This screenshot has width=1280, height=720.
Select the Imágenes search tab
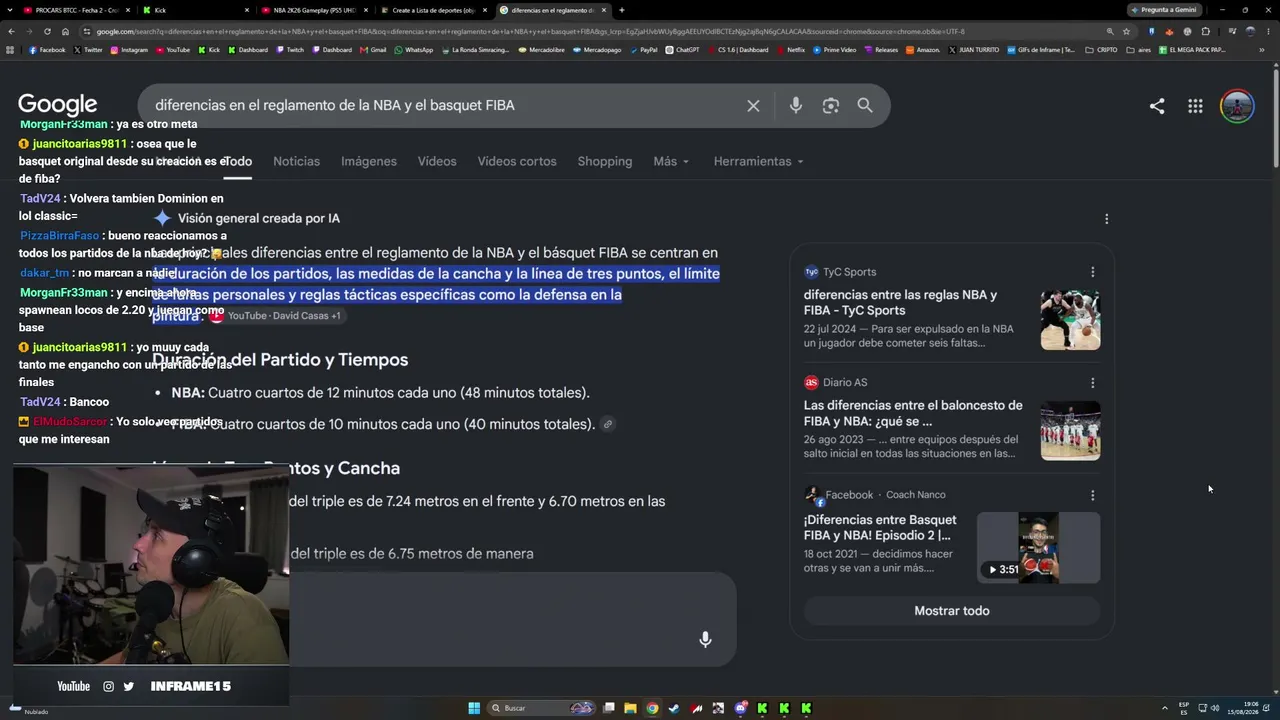pos(369,161)
